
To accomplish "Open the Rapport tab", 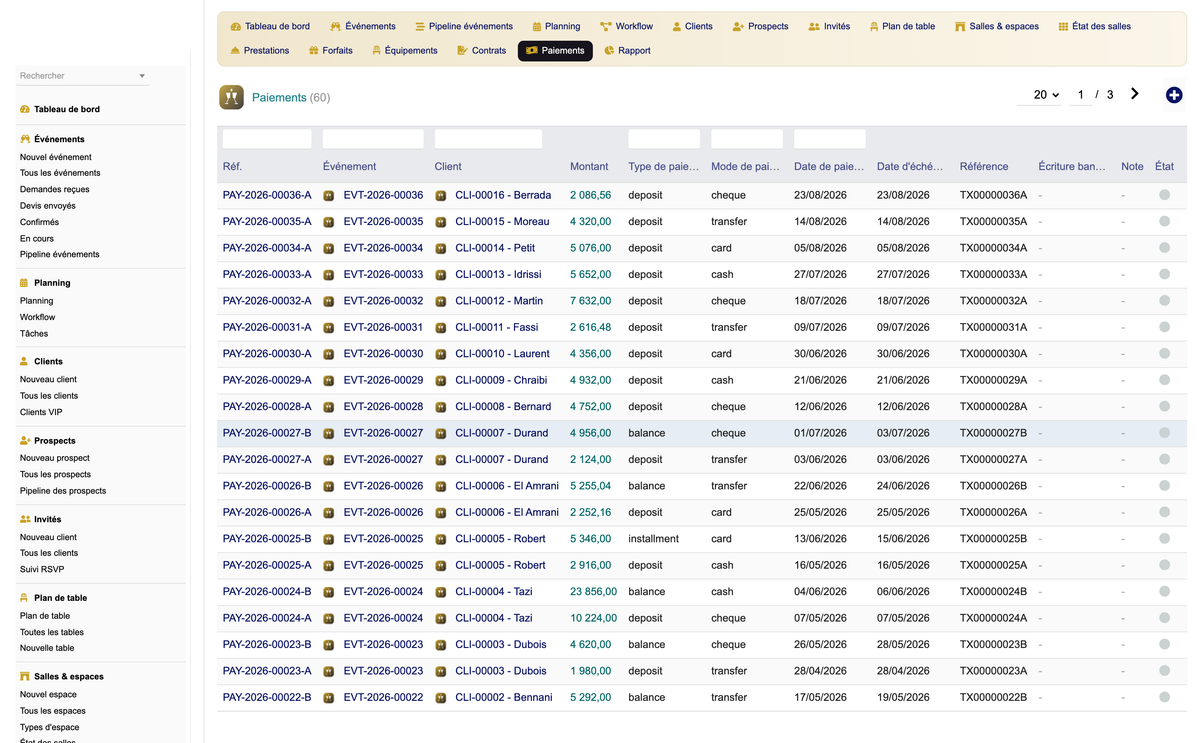I will [x=627, y=50].
